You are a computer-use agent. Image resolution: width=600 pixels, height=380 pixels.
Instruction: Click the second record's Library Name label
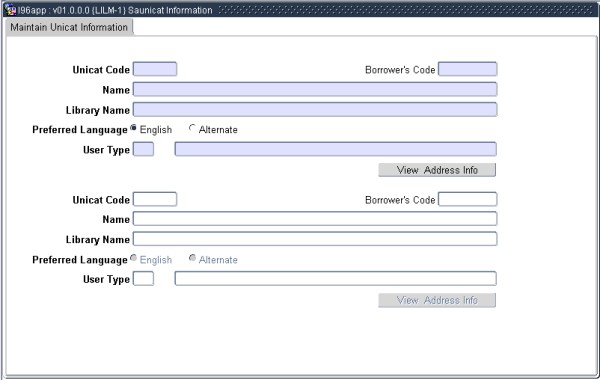pyautogui.click(x=98, y=240)
